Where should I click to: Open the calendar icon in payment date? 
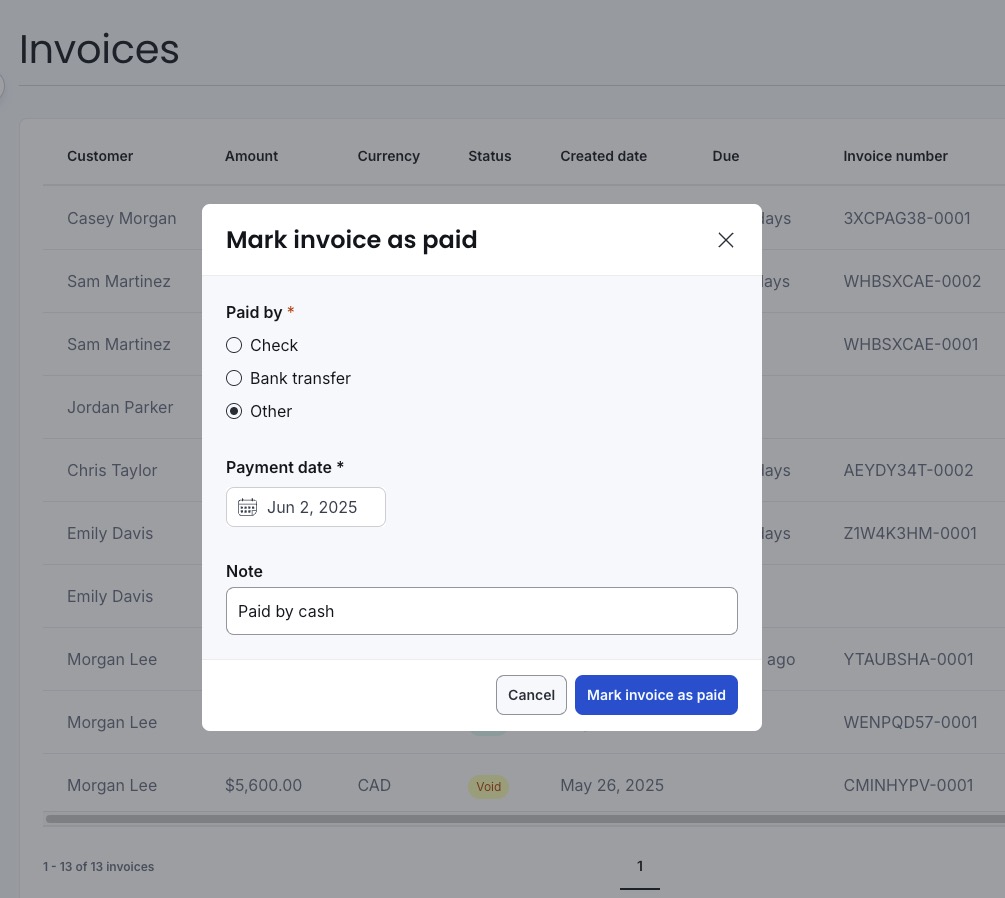[247, 507]
